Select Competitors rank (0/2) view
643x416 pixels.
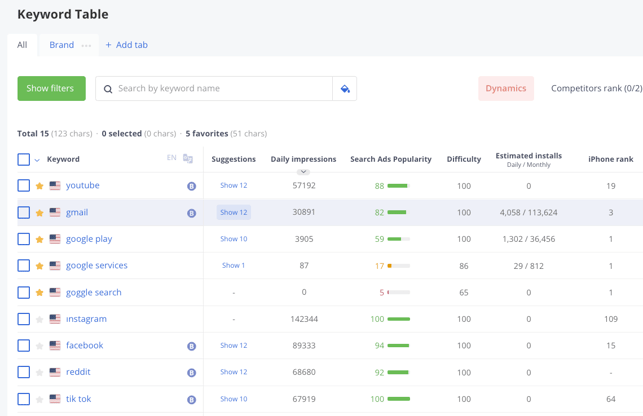point(596,88)
